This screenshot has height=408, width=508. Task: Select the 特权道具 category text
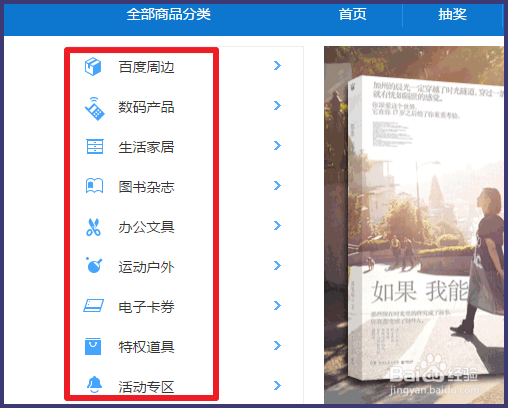tap(146, 347)
